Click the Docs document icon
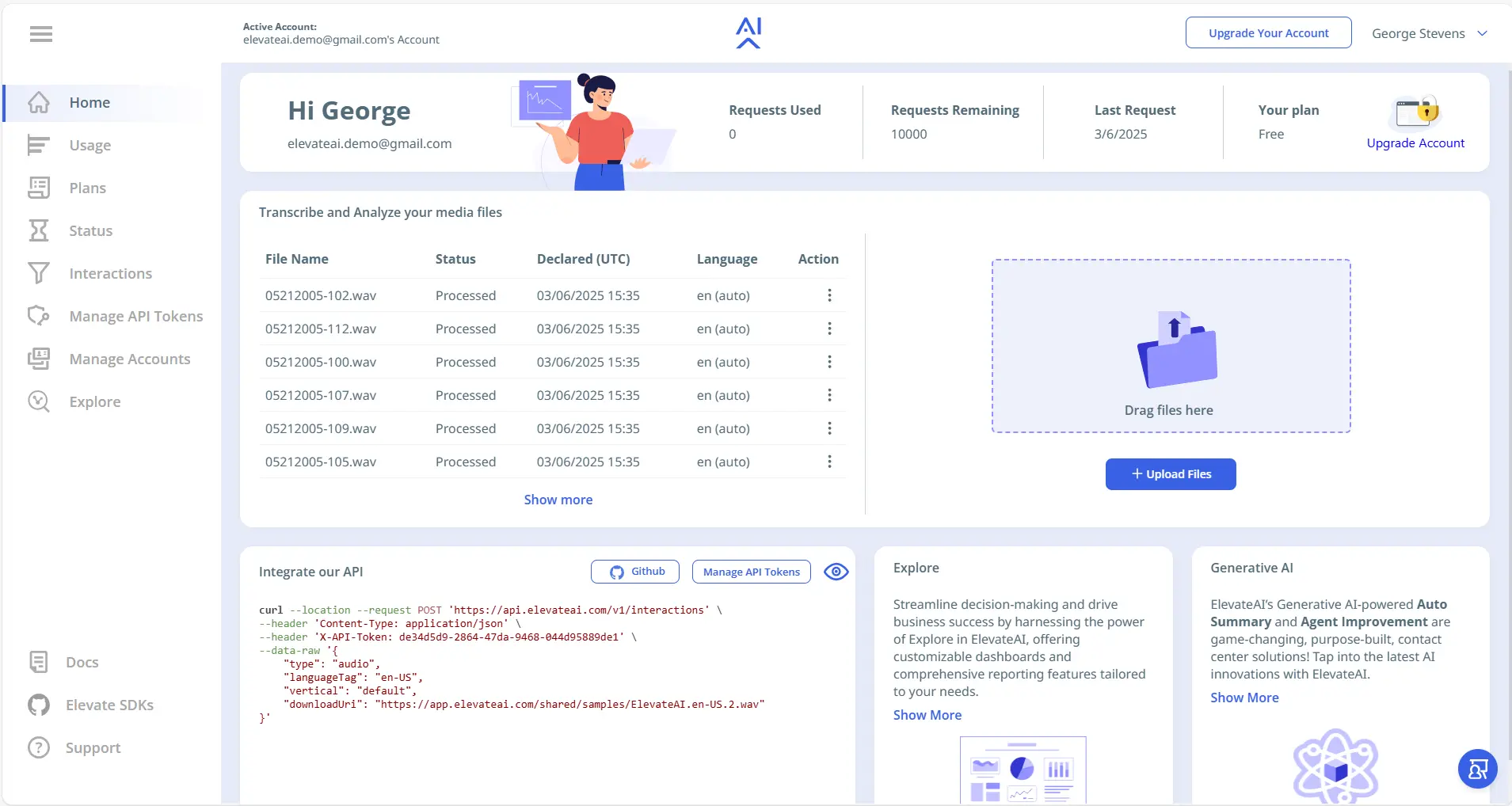Viewport: 1512px width, 806px height. [38, 662]
